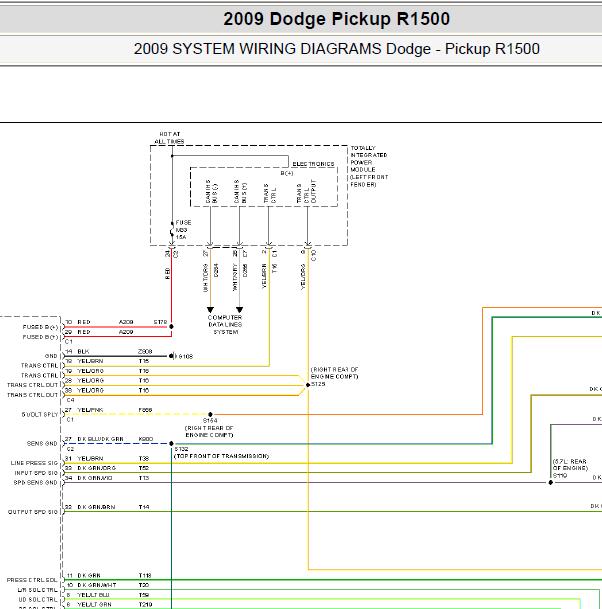Click the "INPUT SPD SIG" pin label

36,473
